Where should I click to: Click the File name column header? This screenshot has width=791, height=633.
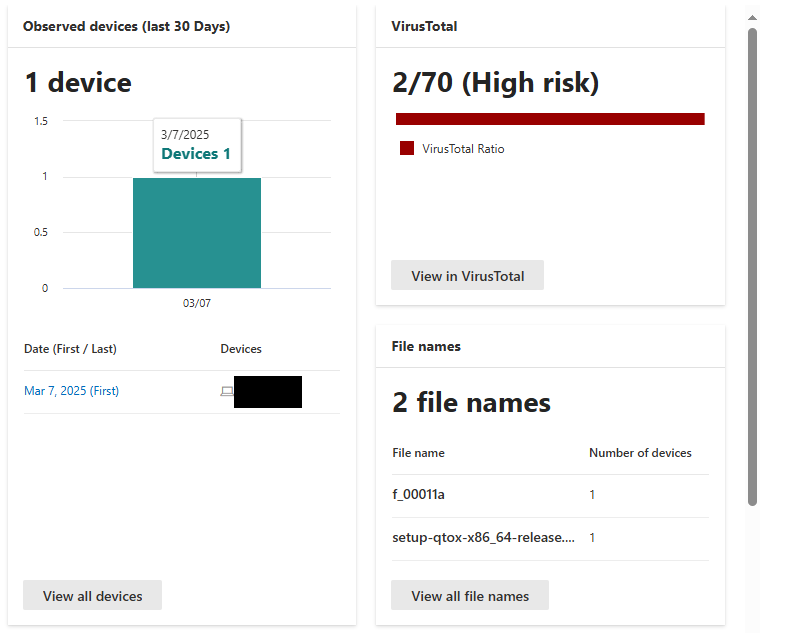(x=418, y=453)
